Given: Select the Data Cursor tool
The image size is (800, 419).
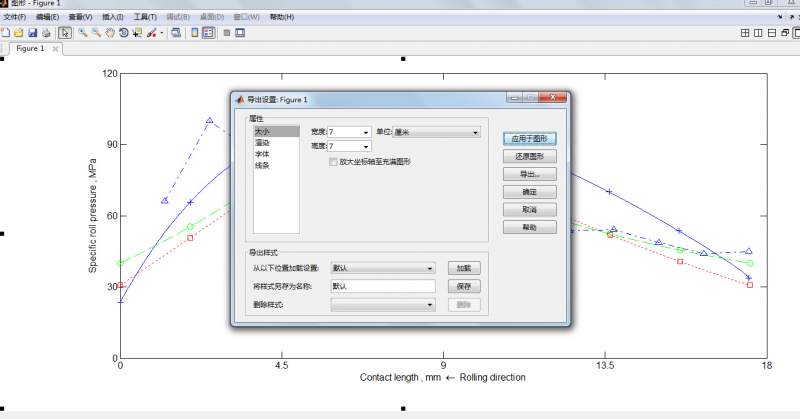Looking at the screenshot, I should tap(137, 33).
